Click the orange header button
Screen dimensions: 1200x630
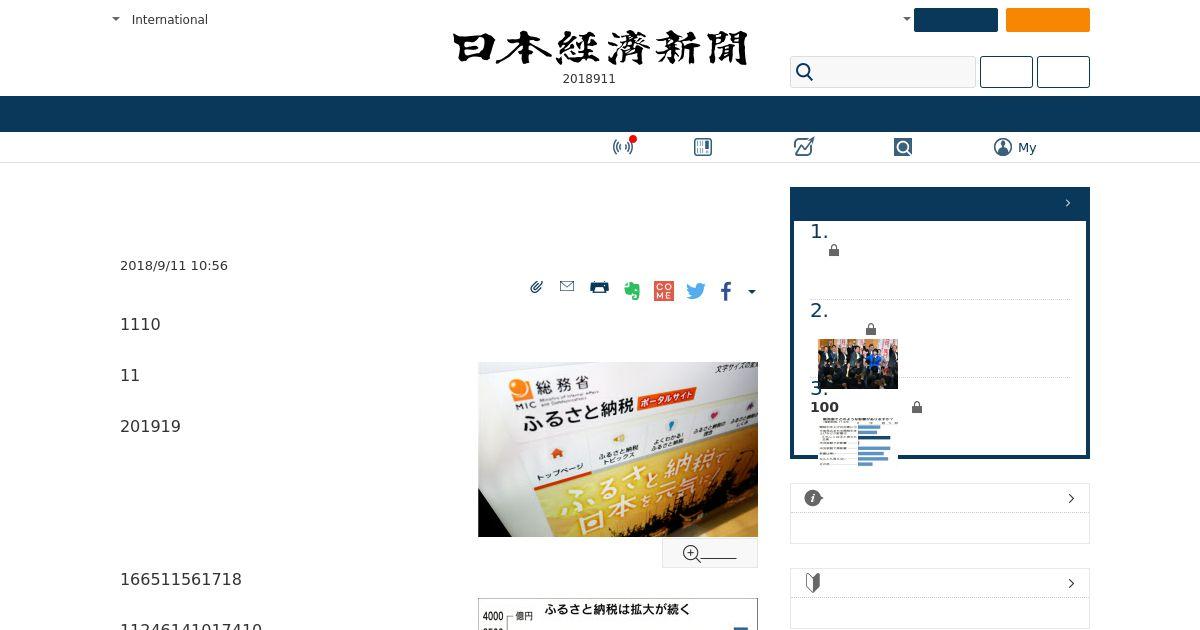1048,20
